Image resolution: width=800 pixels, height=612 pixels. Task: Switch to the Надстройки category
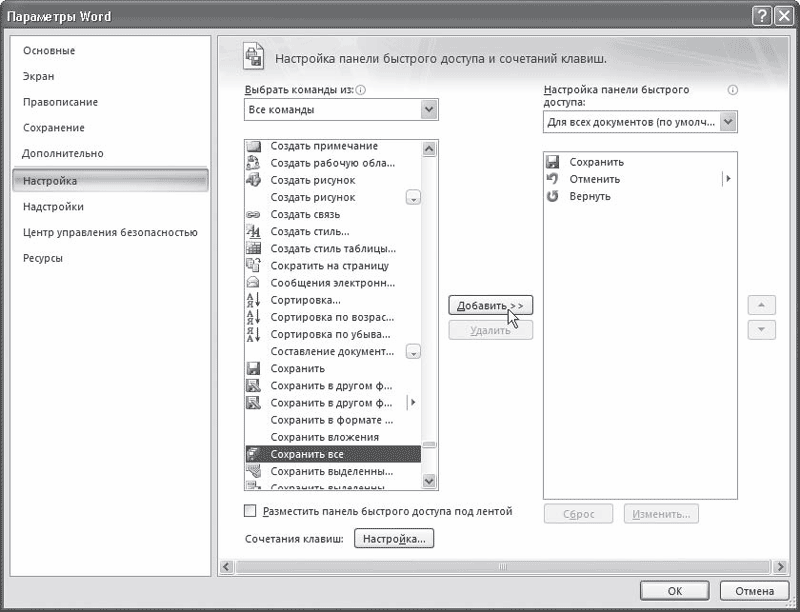tap(53, 207)
